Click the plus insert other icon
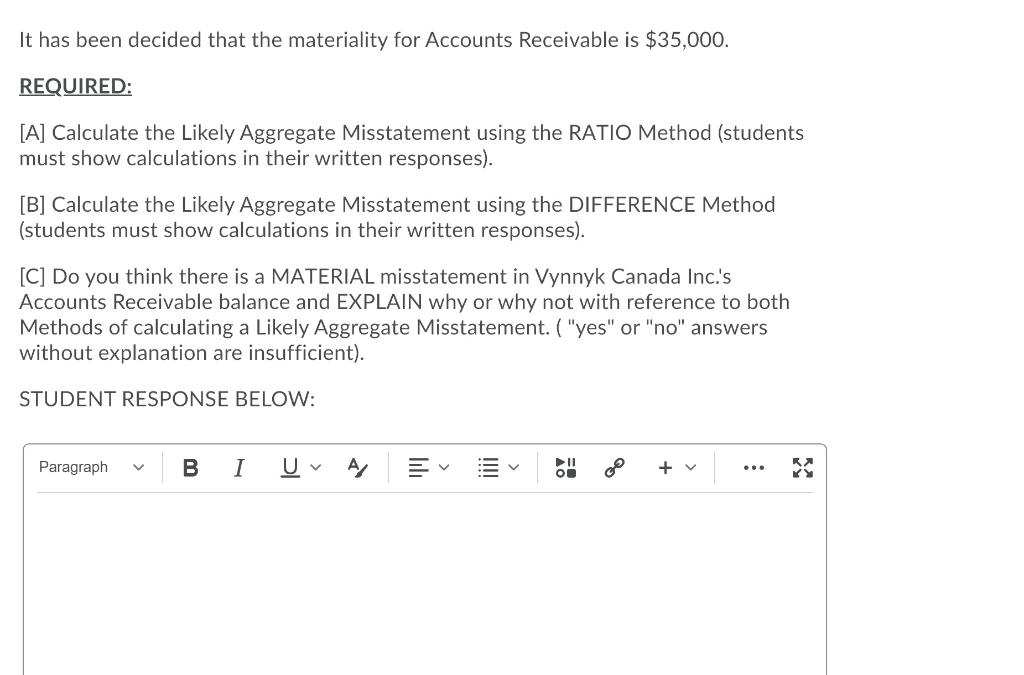Viewport: 1024px width, 675px height. pyautogui.click(x=665, y=467)
